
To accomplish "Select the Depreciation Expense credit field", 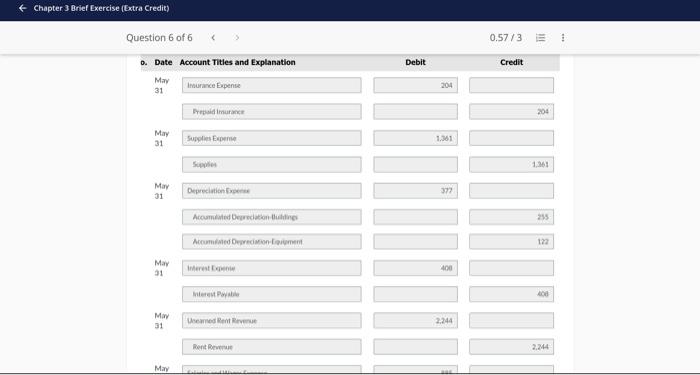I will click(x=511, y=191).
